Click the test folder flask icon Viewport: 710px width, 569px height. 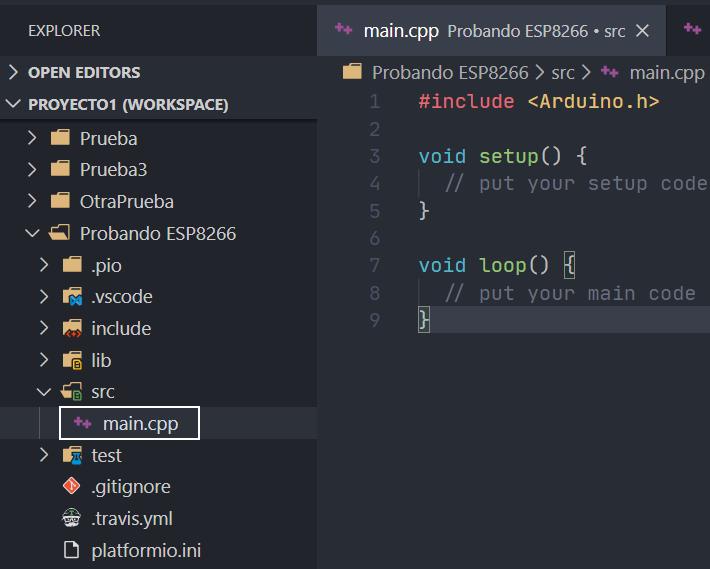72,455
